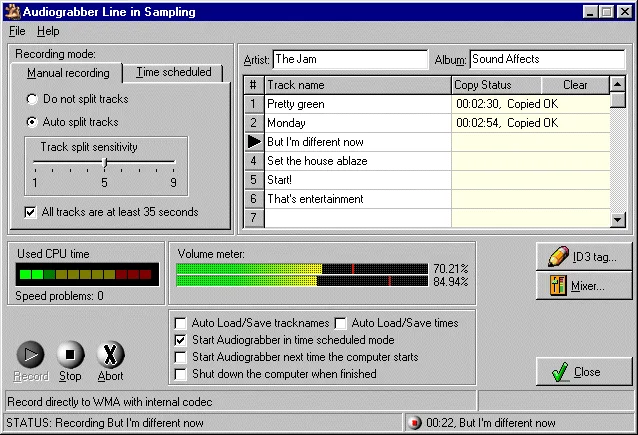Enable Auto Load/Save tracknames
Image resolution: width=638 pixels, height=435 pixels.
click(180, 323)
